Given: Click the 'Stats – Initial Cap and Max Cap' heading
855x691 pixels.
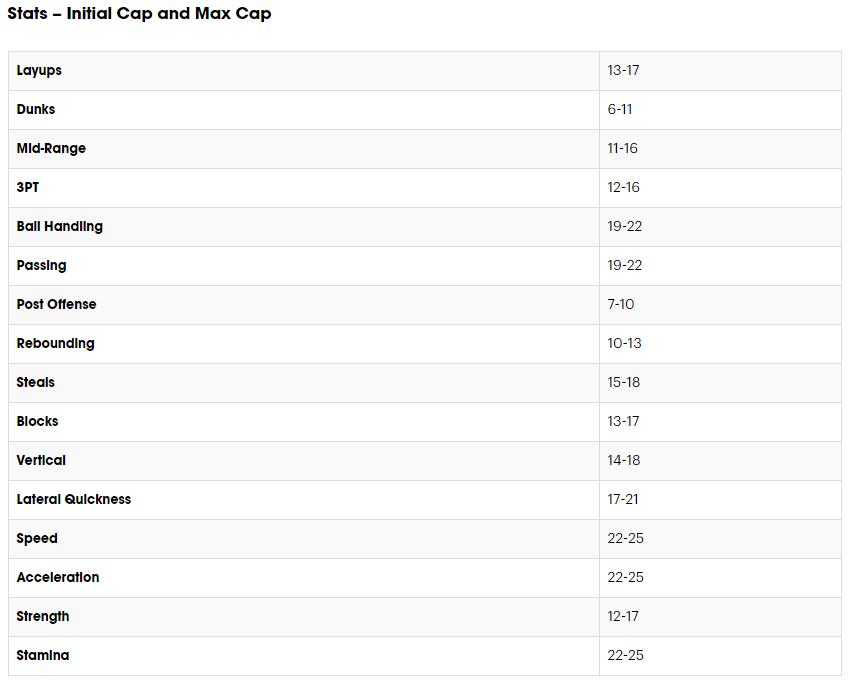Looking at the screenshot, I should point(139,14).
